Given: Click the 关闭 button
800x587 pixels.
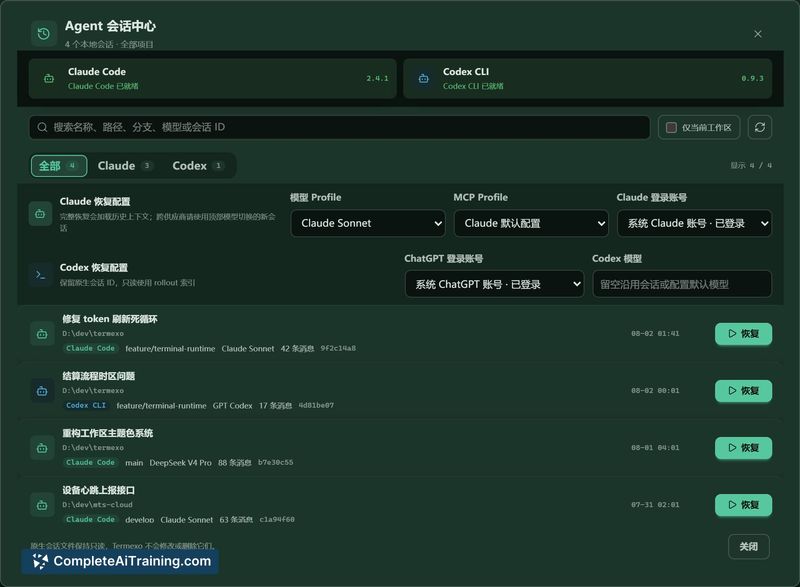Looking at the screenshot, I should click(748, 547).
